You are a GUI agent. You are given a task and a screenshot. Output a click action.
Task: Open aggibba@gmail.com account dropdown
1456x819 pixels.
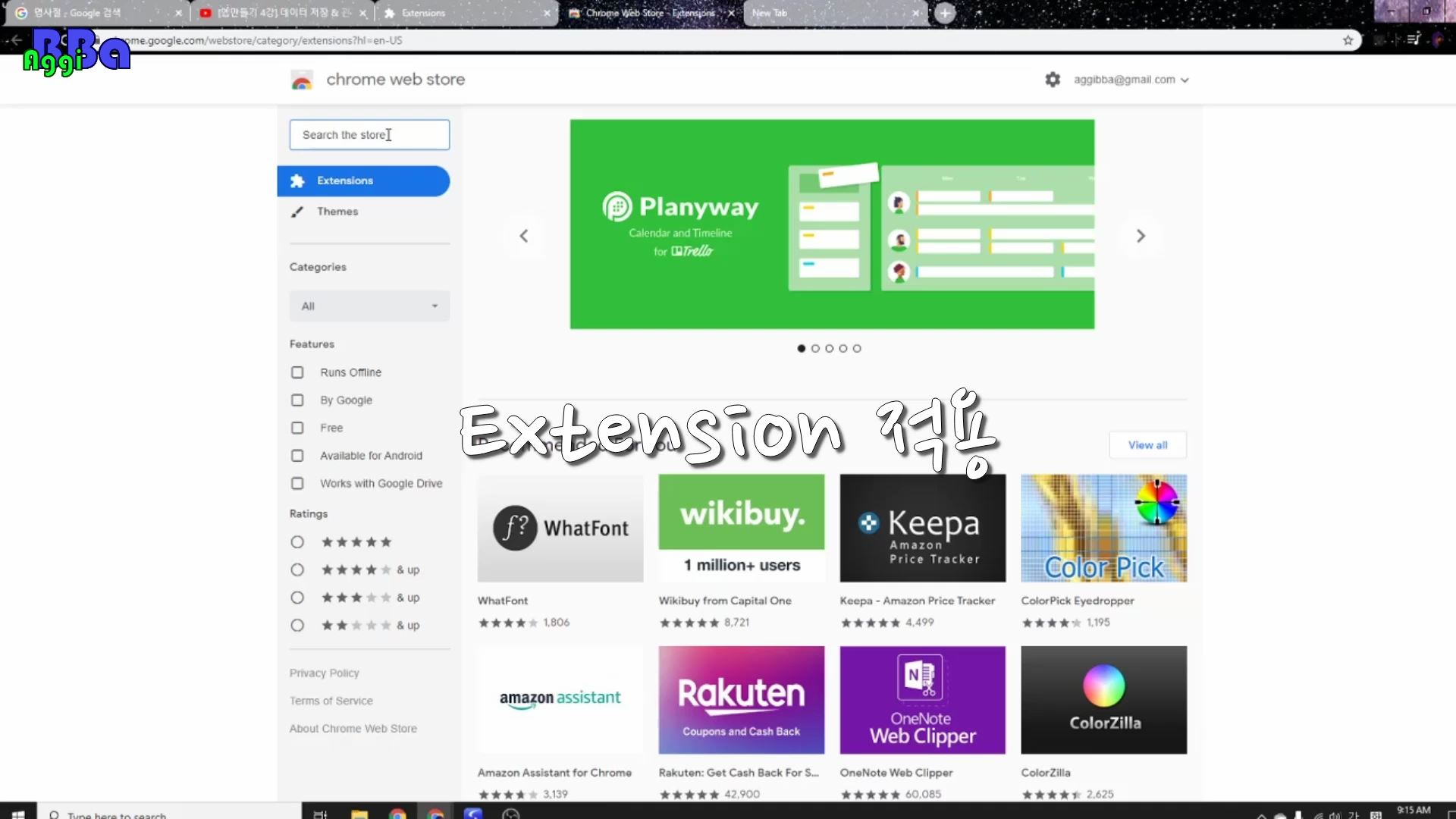1131,80
